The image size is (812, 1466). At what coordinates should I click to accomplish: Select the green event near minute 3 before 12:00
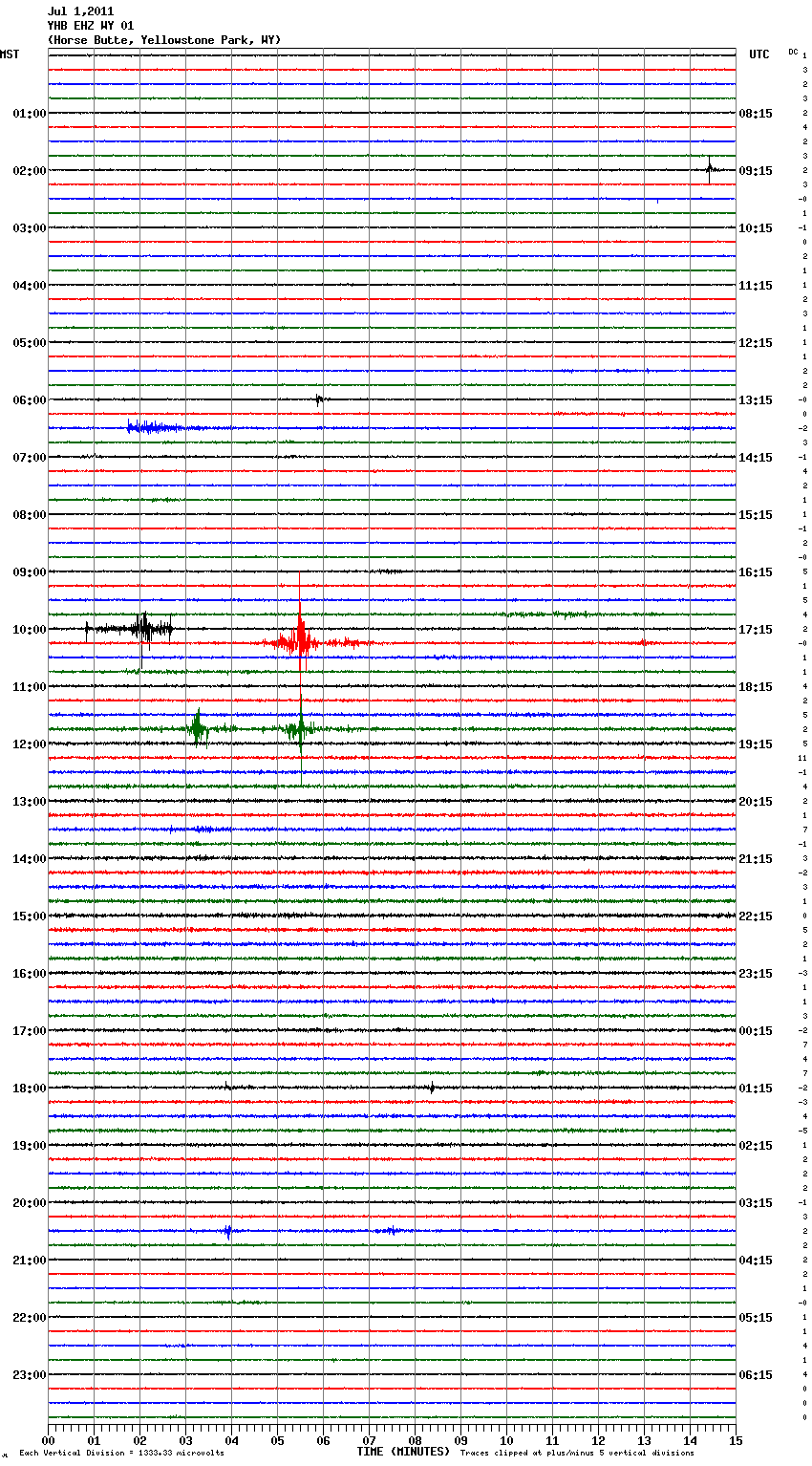(198, 729)
